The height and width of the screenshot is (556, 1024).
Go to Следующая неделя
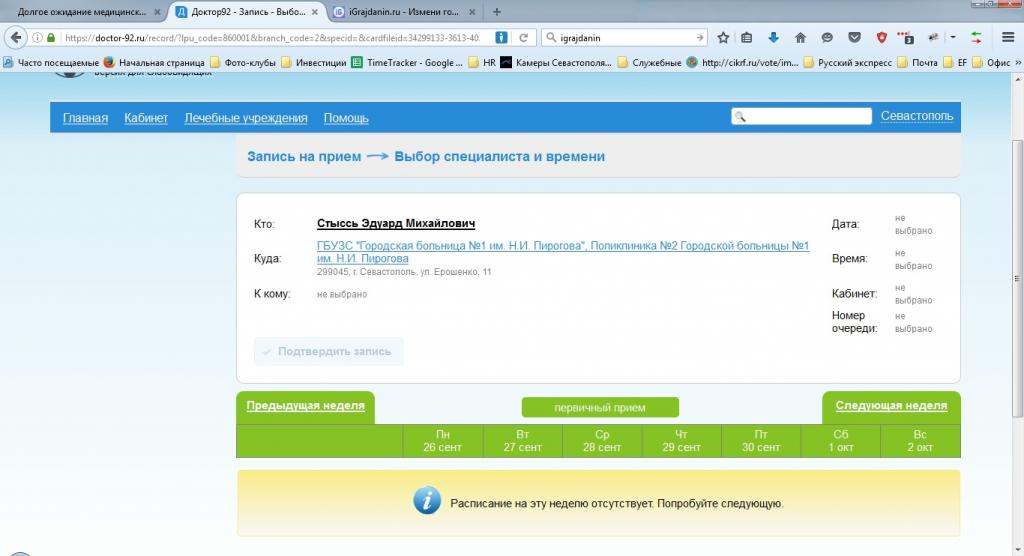pos(891,406)
